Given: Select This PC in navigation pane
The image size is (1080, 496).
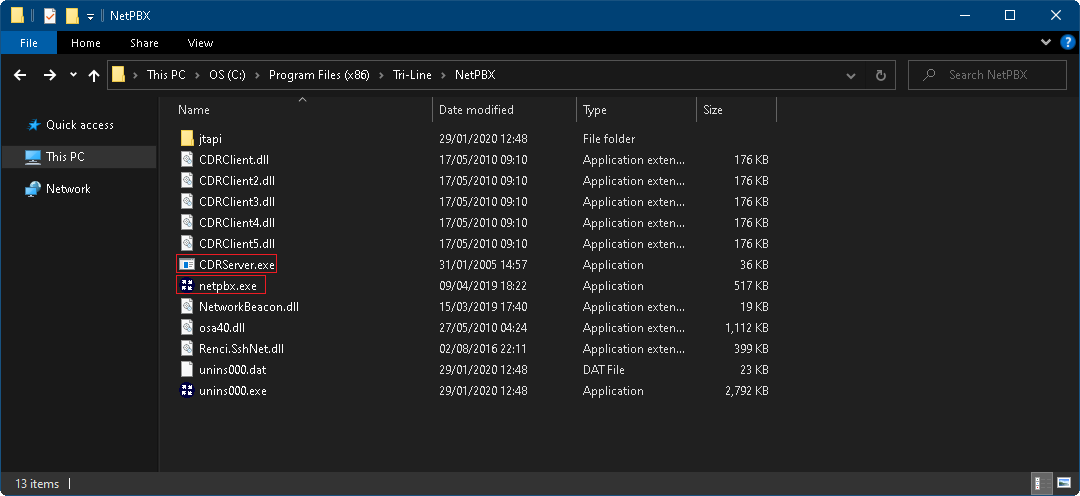Looking at the screenshot, I should (65, 157).
